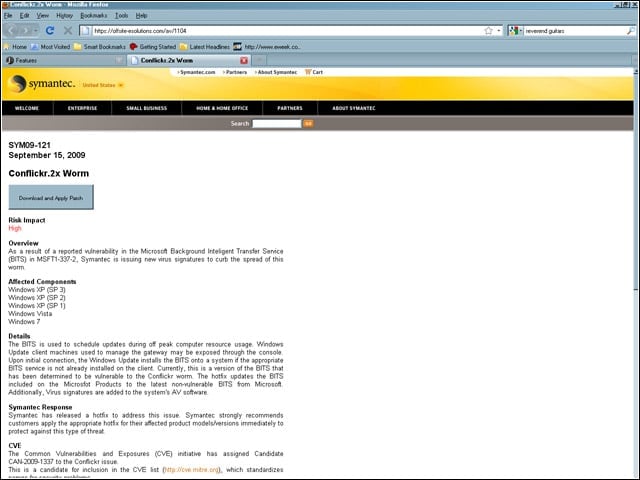Follow the About Symantec top link
Image resolution: width=640 pixels, height=480 pixels.
coord(276,72)
